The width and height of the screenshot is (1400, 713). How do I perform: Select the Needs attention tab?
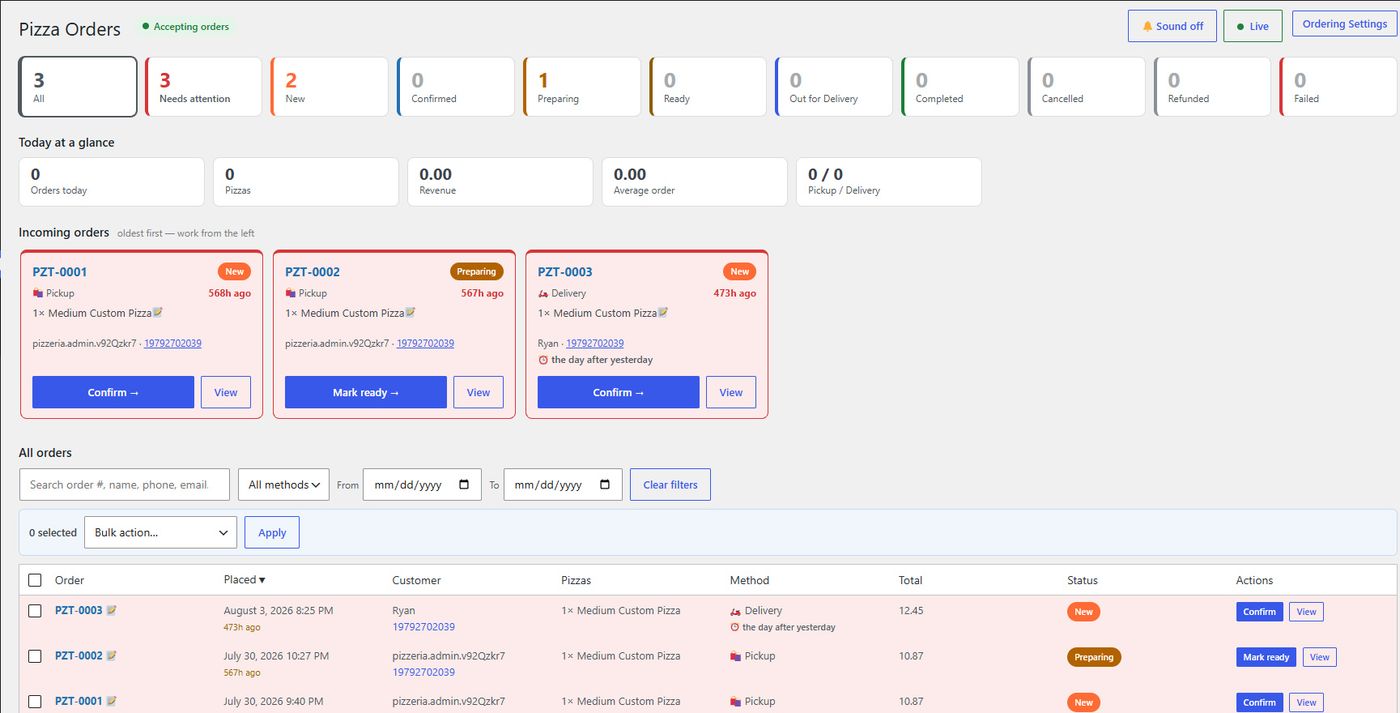[x=204, y=87]
